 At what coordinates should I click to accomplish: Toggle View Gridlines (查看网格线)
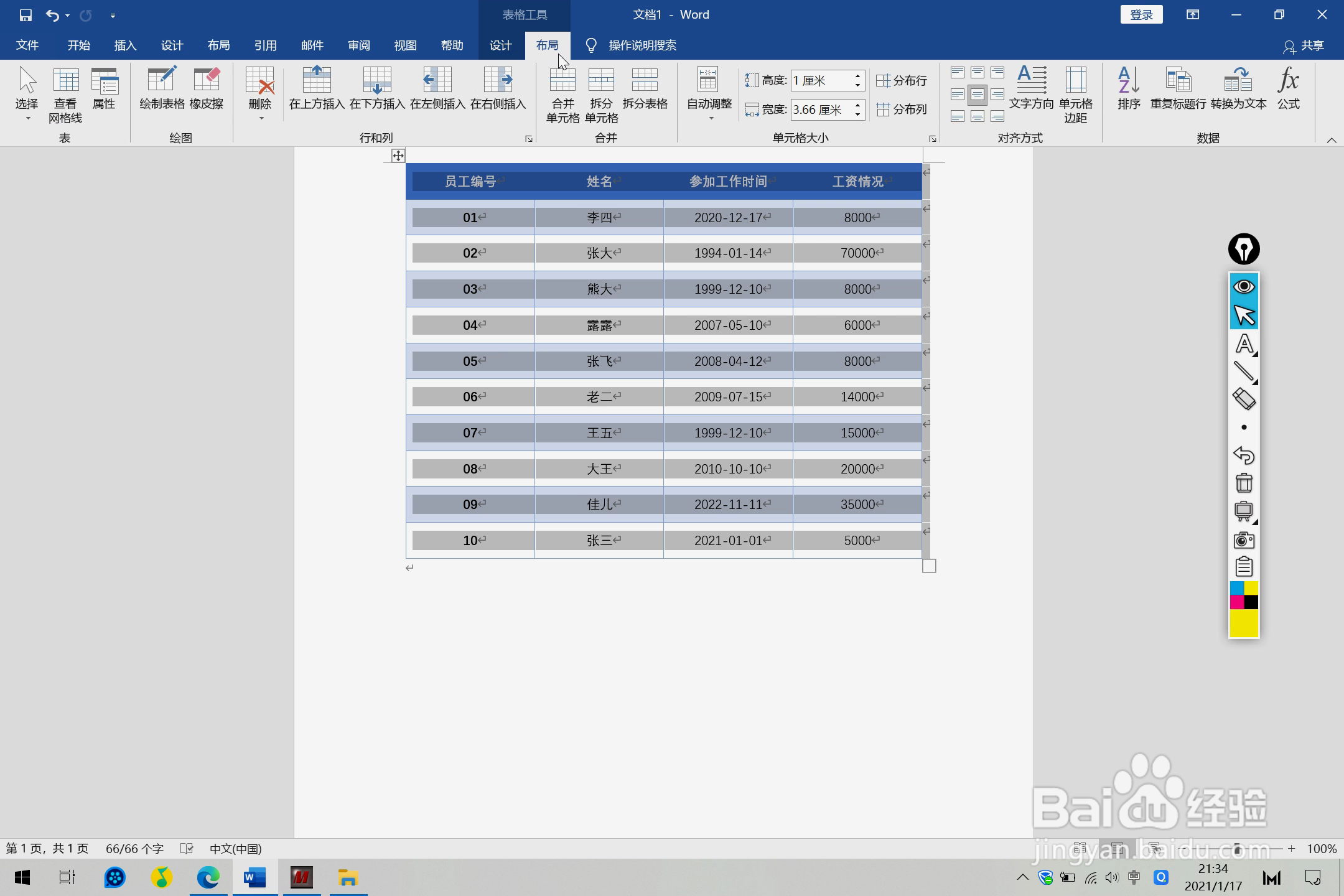pyautogui.click(x=65, y=93)
